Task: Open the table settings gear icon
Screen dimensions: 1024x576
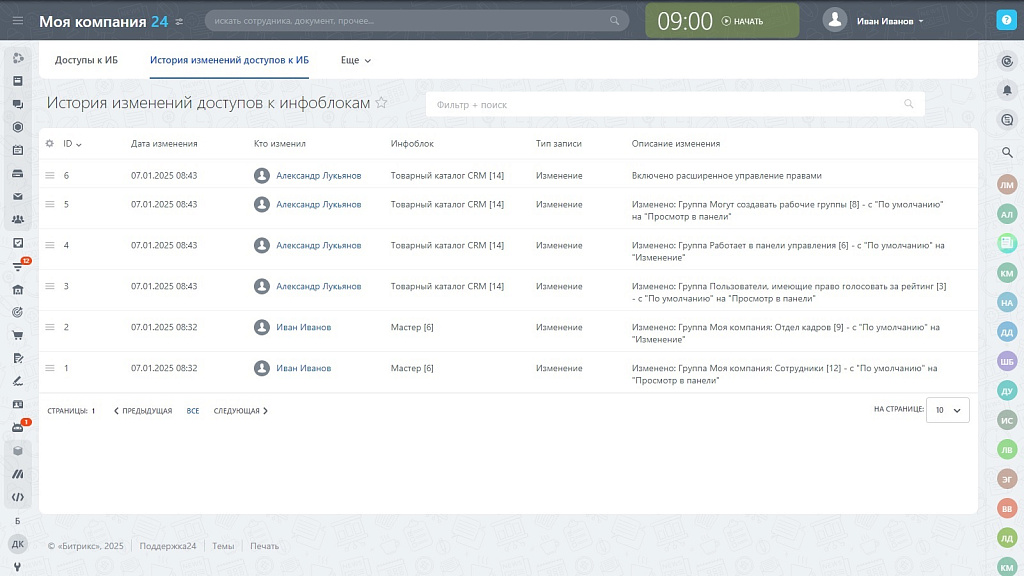Action: (50, 143)
